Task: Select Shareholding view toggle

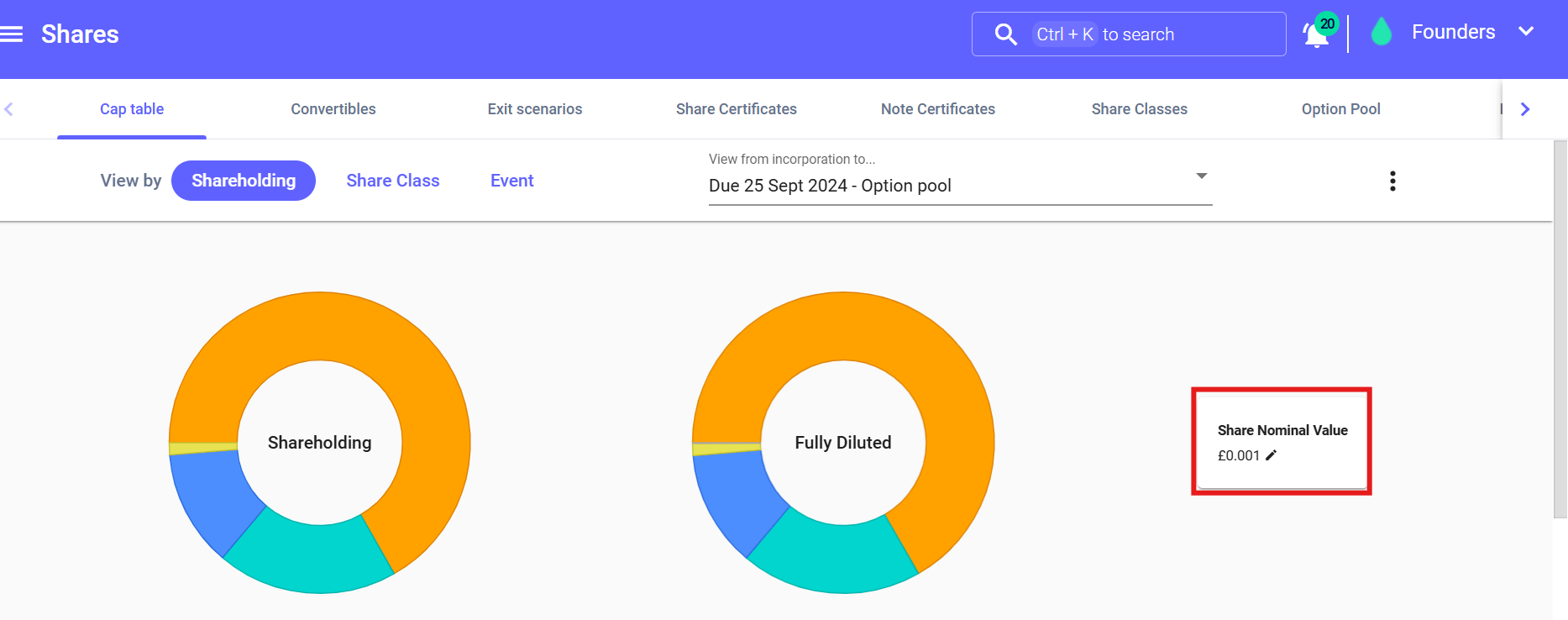Action: [244, 181]
